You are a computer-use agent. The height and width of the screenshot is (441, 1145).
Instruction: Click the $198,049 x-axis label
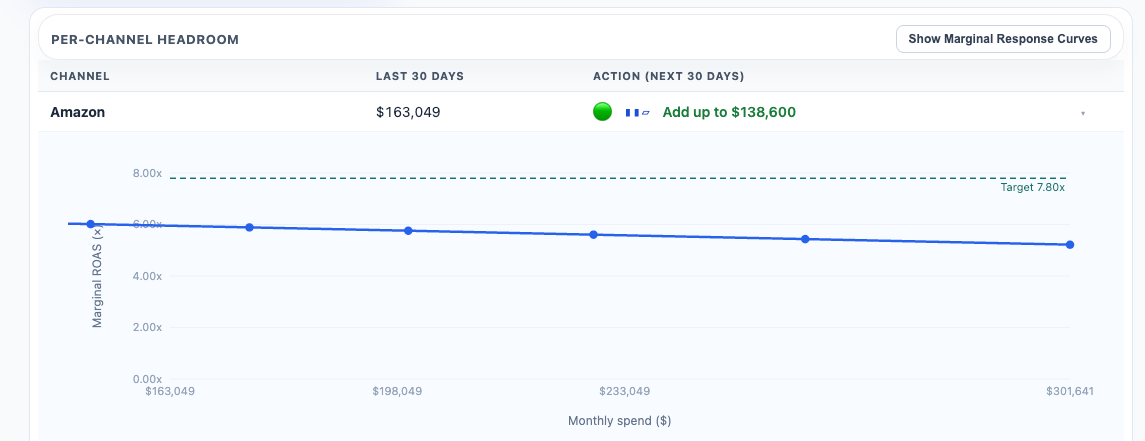(x=397, y=391)
